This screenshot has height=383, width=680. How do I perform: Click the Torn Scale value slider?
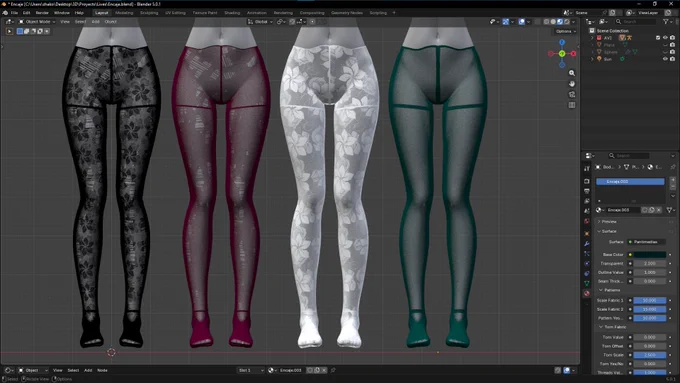650,355
